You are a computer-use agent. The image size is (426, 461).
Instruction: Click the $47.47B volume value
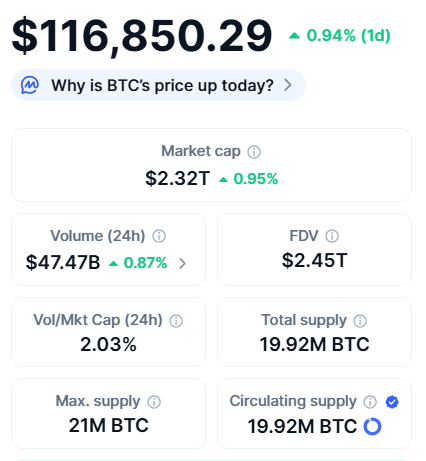click(x=63, y=262)
